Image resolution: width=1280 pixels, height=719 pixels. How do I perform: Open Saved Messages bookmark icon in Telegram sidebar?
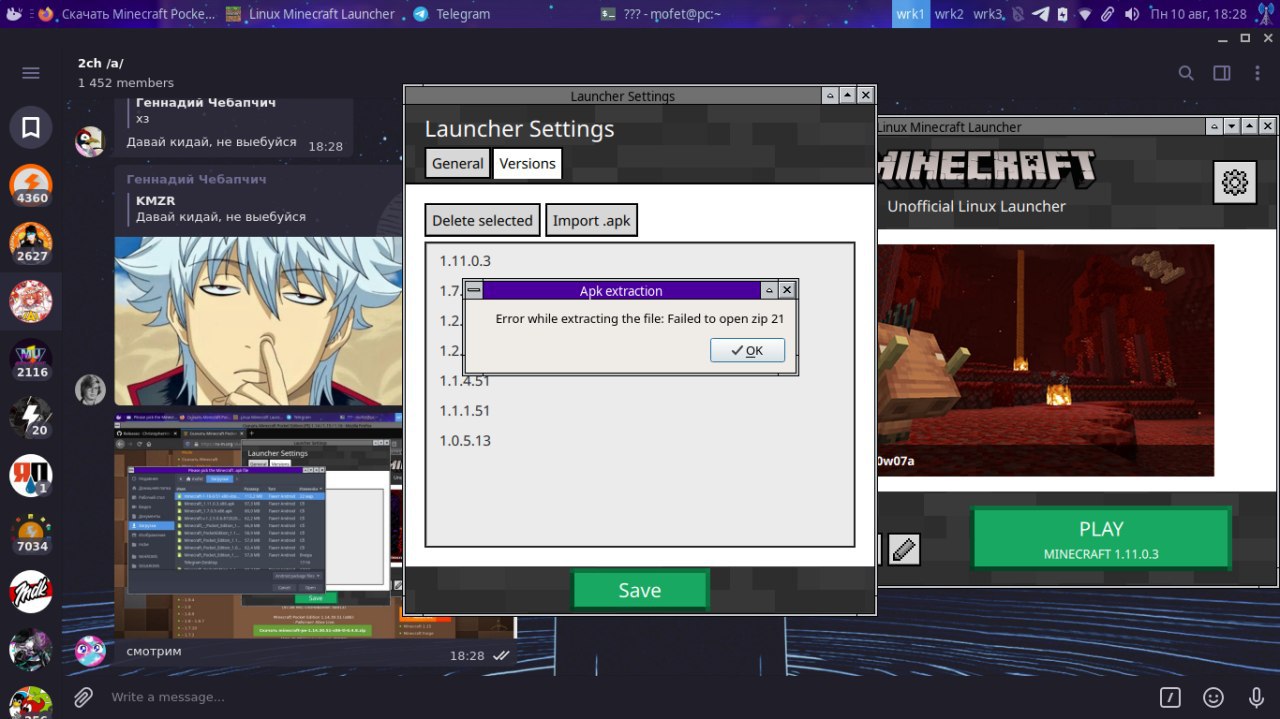tap(31, 127)
